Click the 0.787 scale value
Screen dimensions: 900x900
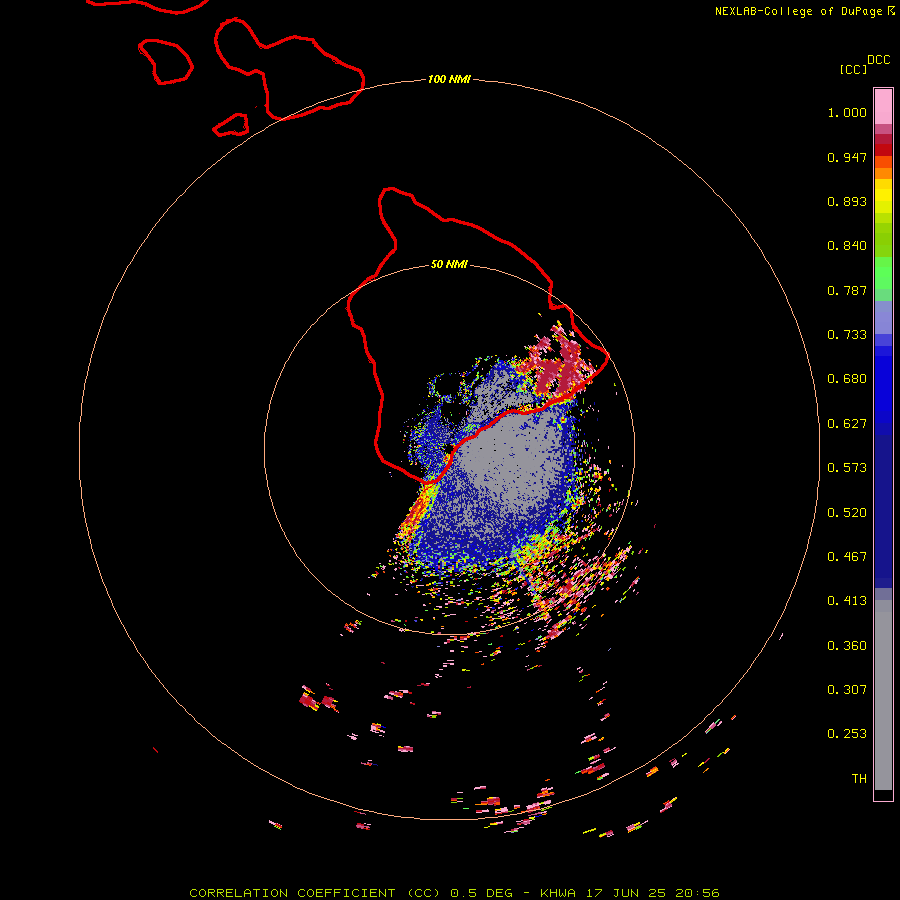click(847, 290)
